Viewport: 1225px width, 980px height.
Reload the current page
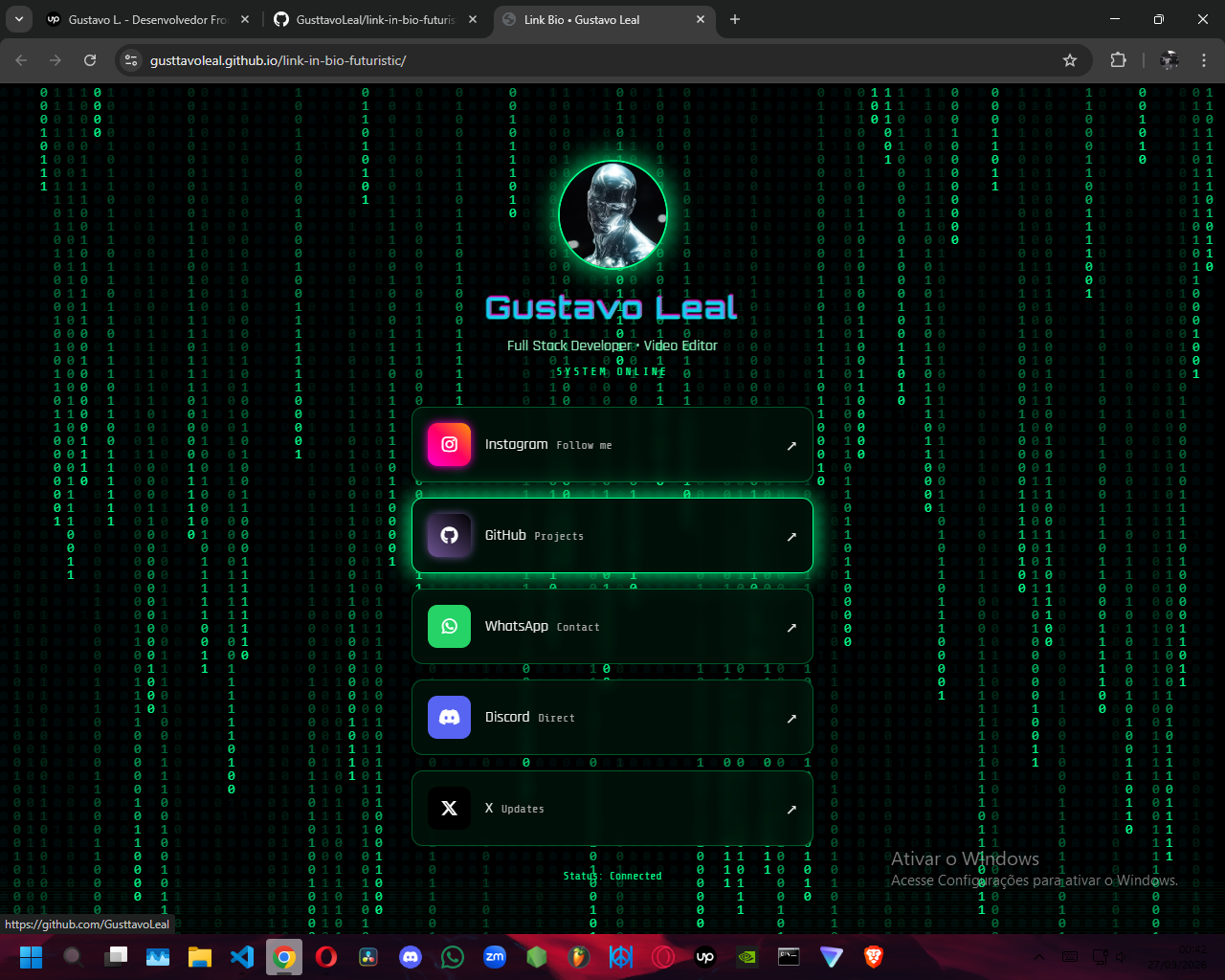click(x=90, y=59)
